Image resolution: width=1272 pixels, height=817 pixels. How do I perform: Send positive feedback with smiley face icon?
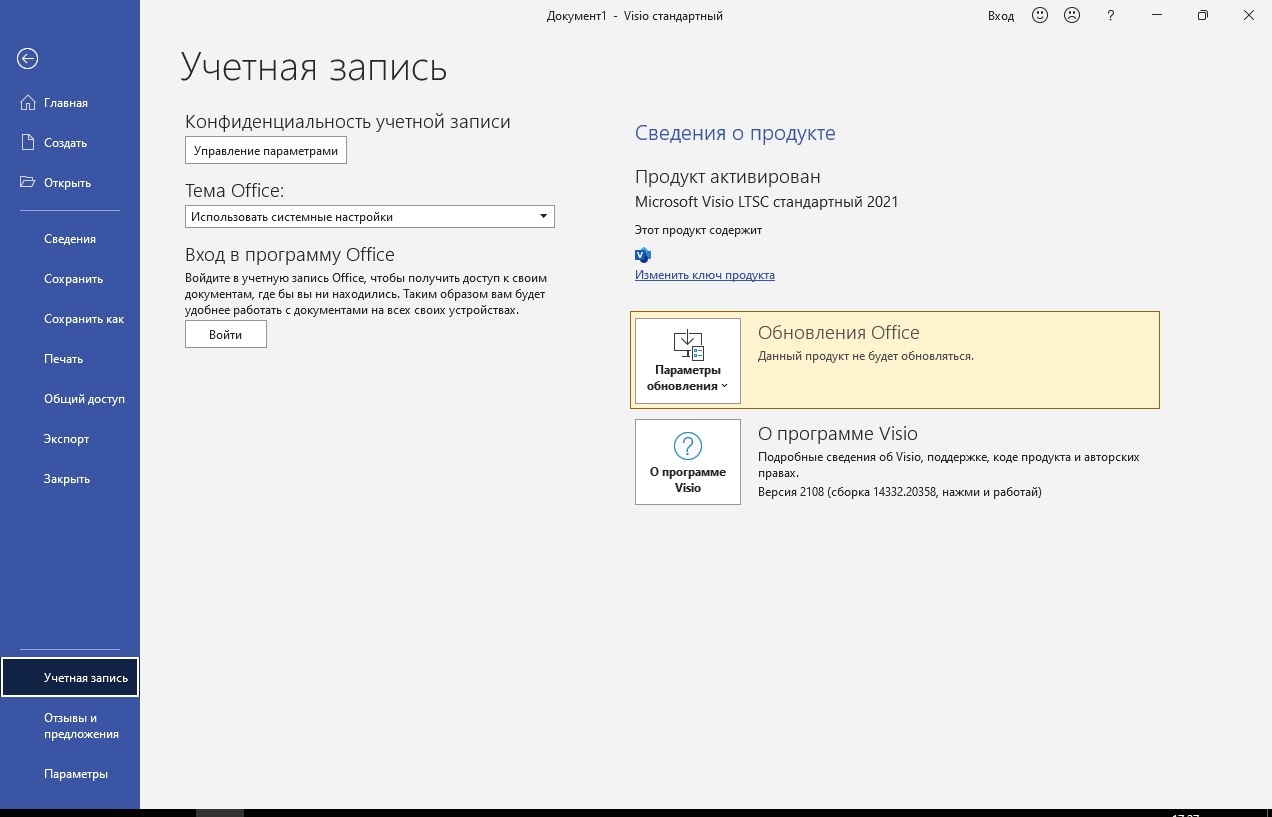1040,15
